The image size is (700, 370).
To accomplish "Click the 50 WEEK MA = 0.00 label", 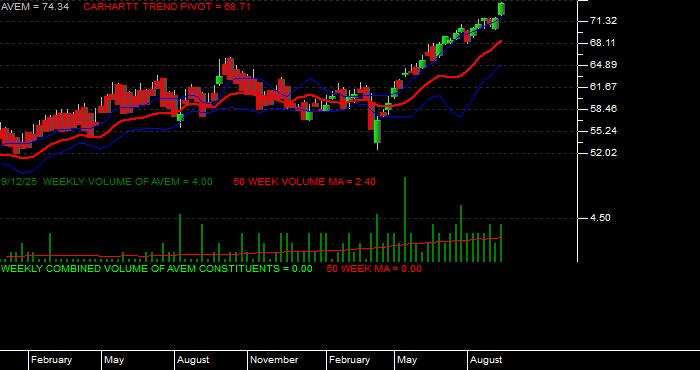I will coord(374,269).
